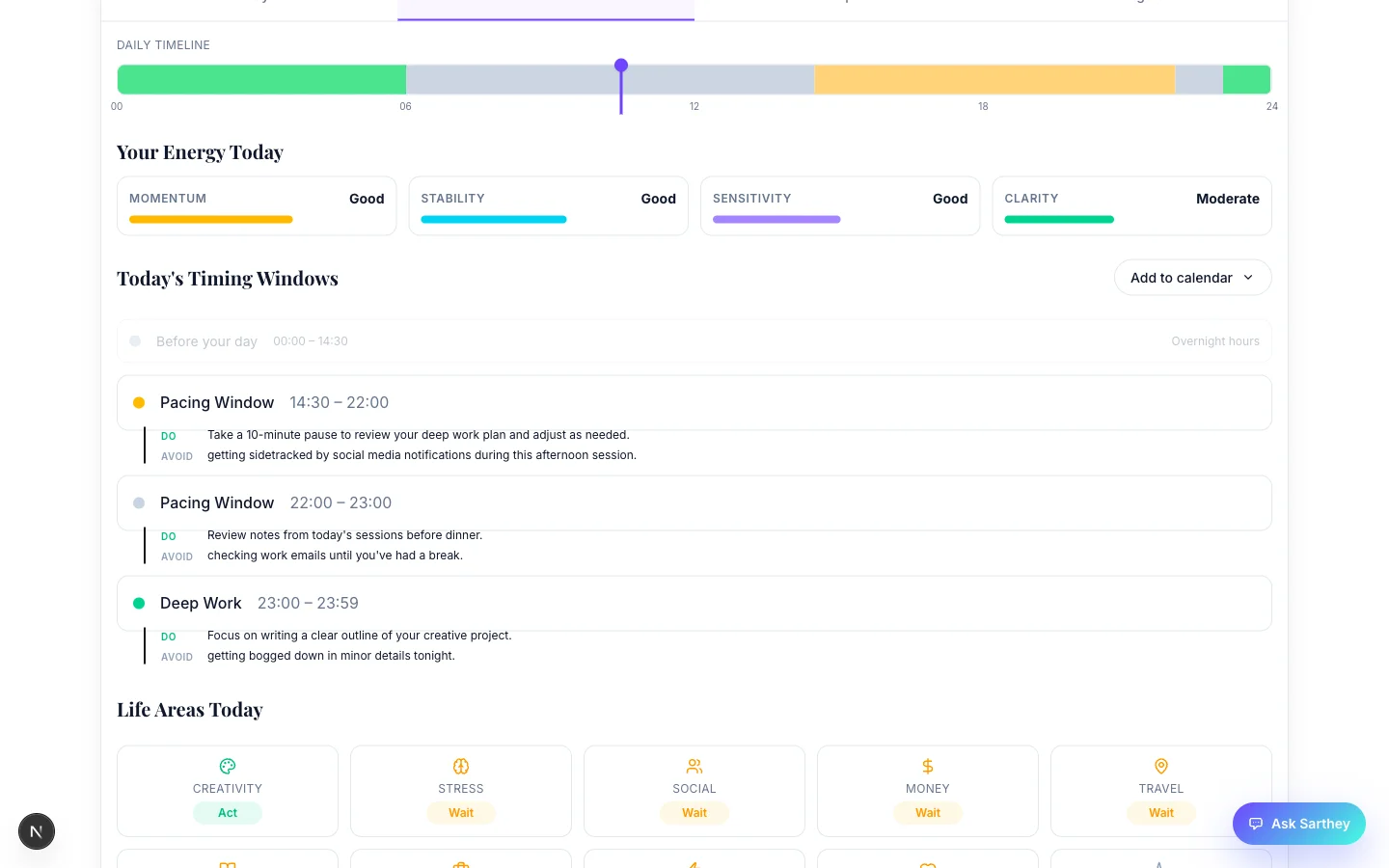Click the Money dollar sign icon
This screenshot has width=1389, height=868.
927,766
